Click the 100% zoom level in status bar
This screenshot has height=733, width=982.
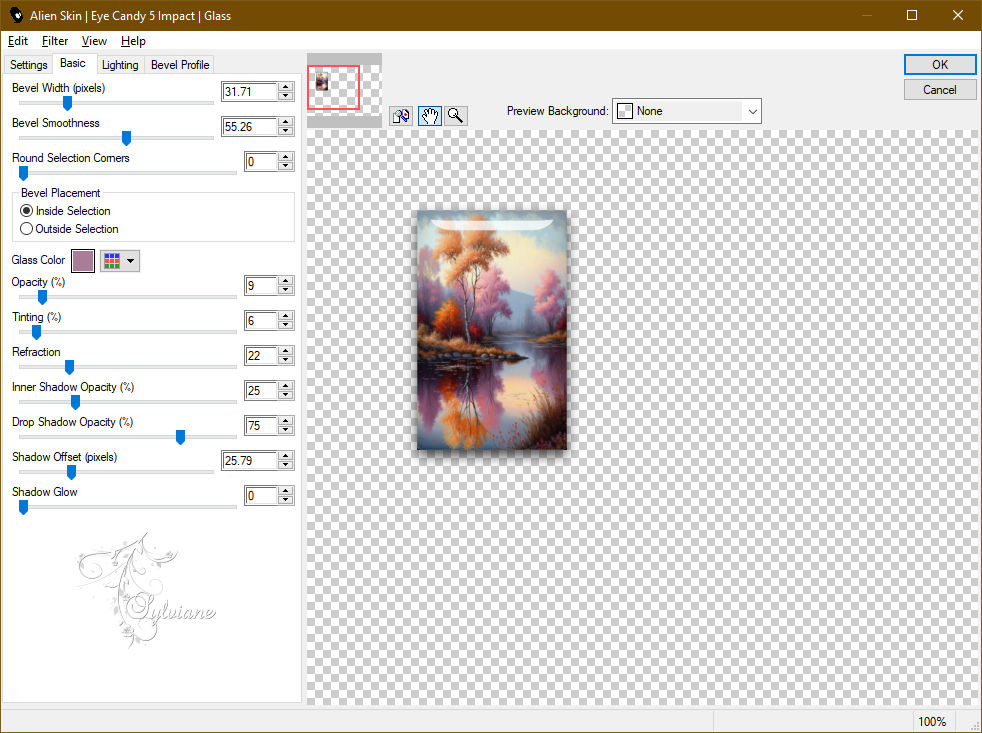pos(932,722)
